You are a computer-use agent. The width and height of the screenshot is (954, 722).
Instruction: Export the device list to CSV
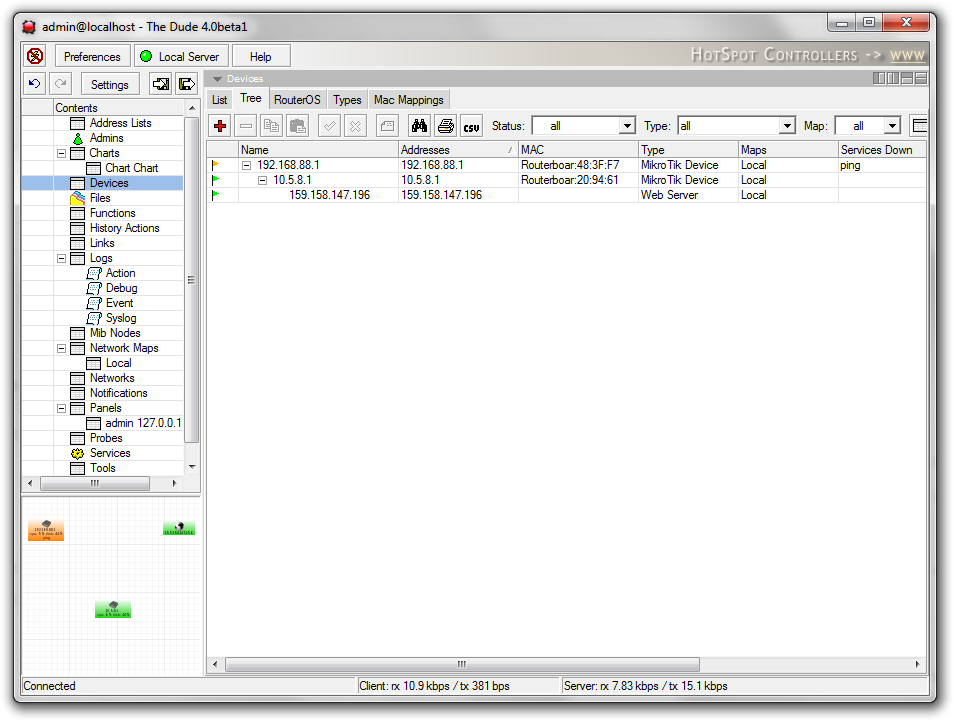pyautogui.click(x=472, y=126)
